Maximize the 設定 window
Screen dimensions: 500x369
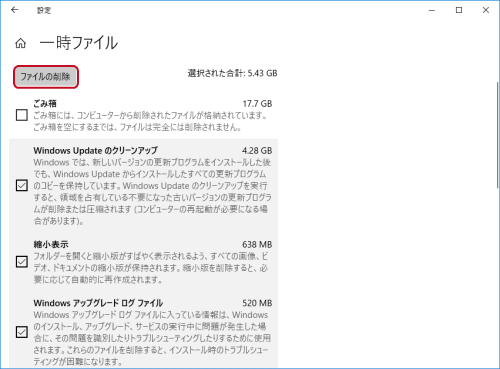coord(459,10)
